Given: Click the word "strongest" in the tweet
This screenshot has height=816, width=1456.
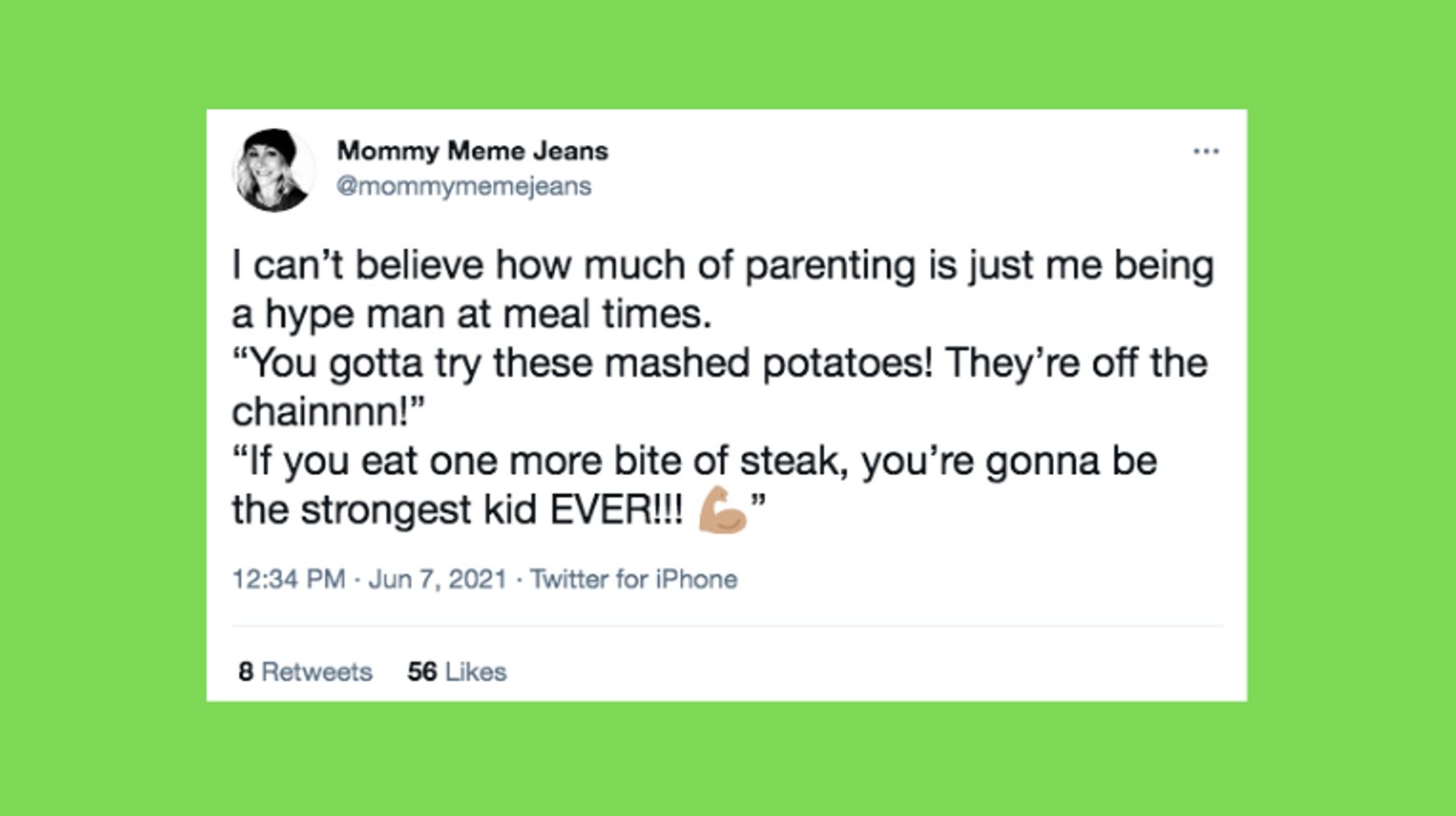Looking at the screenshot, I should pyautogui.click(x=386, y=510).
